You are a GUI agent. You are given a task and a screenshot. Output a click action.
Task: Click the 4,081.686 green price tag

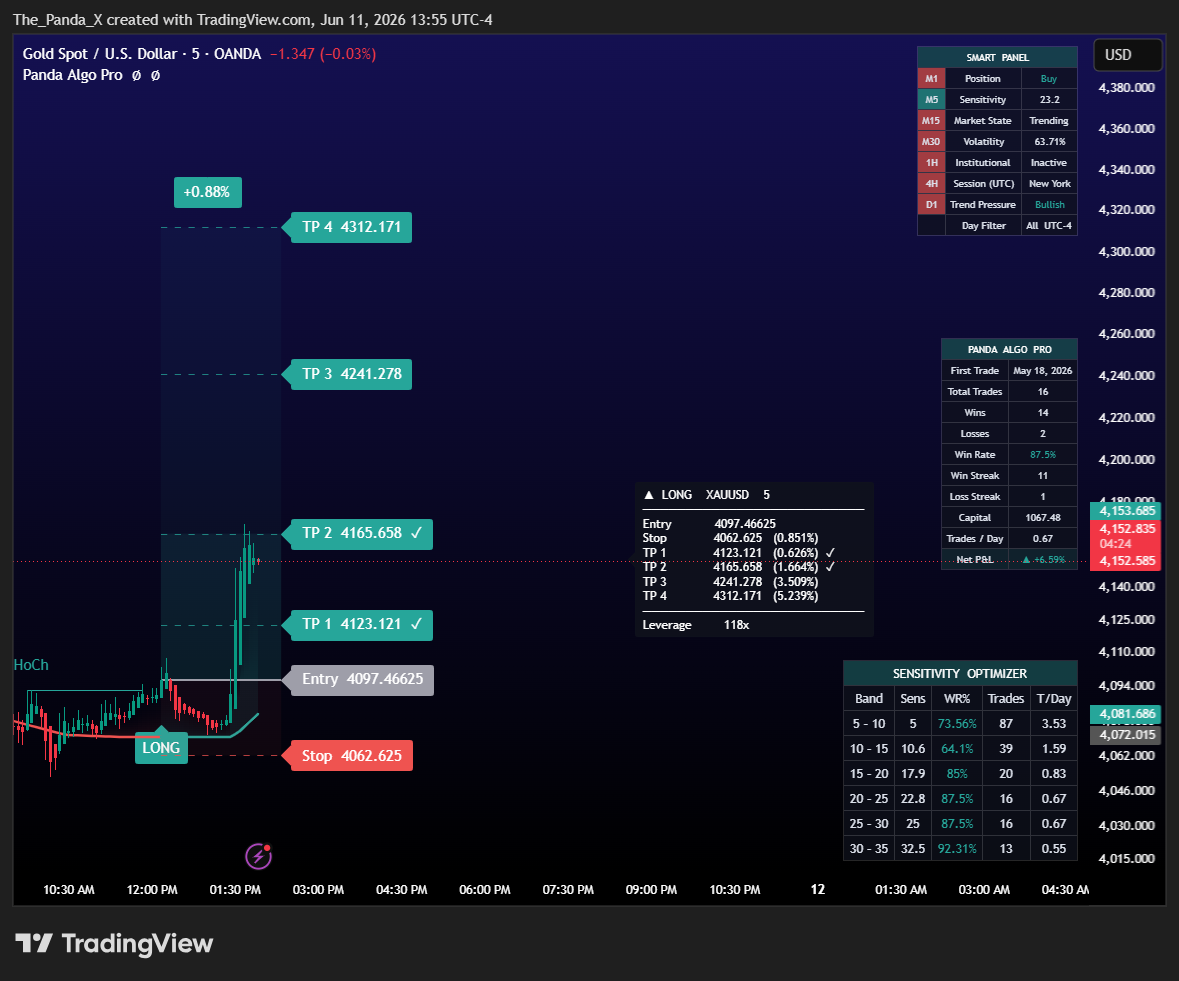1126,714
